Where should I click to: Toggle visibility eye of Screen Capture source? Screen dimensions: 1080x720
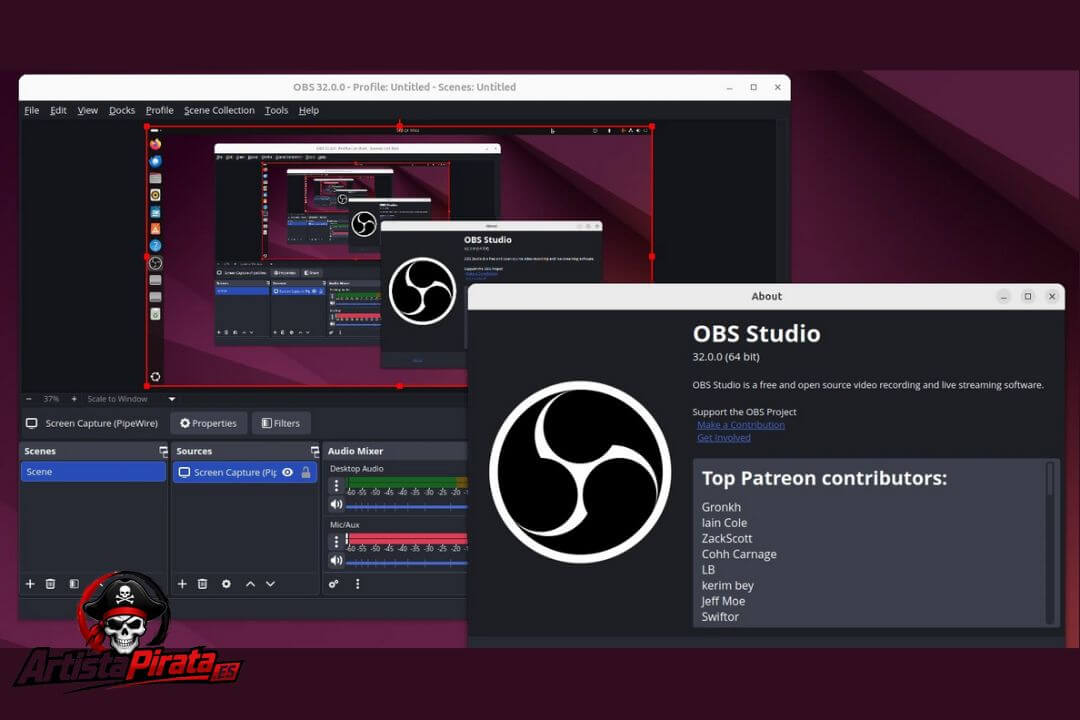pyautogui.click(x=288, y=472)
